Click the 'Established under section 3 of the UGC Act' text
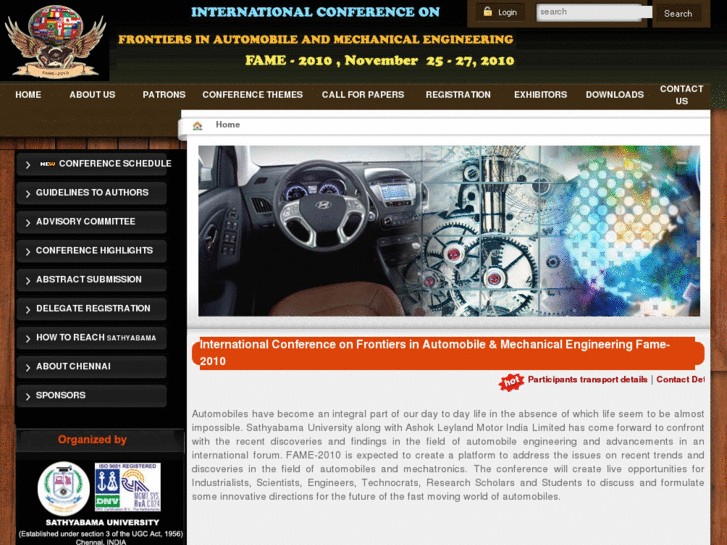This screenshot has width=727, height=545. (x=101, y=534)
